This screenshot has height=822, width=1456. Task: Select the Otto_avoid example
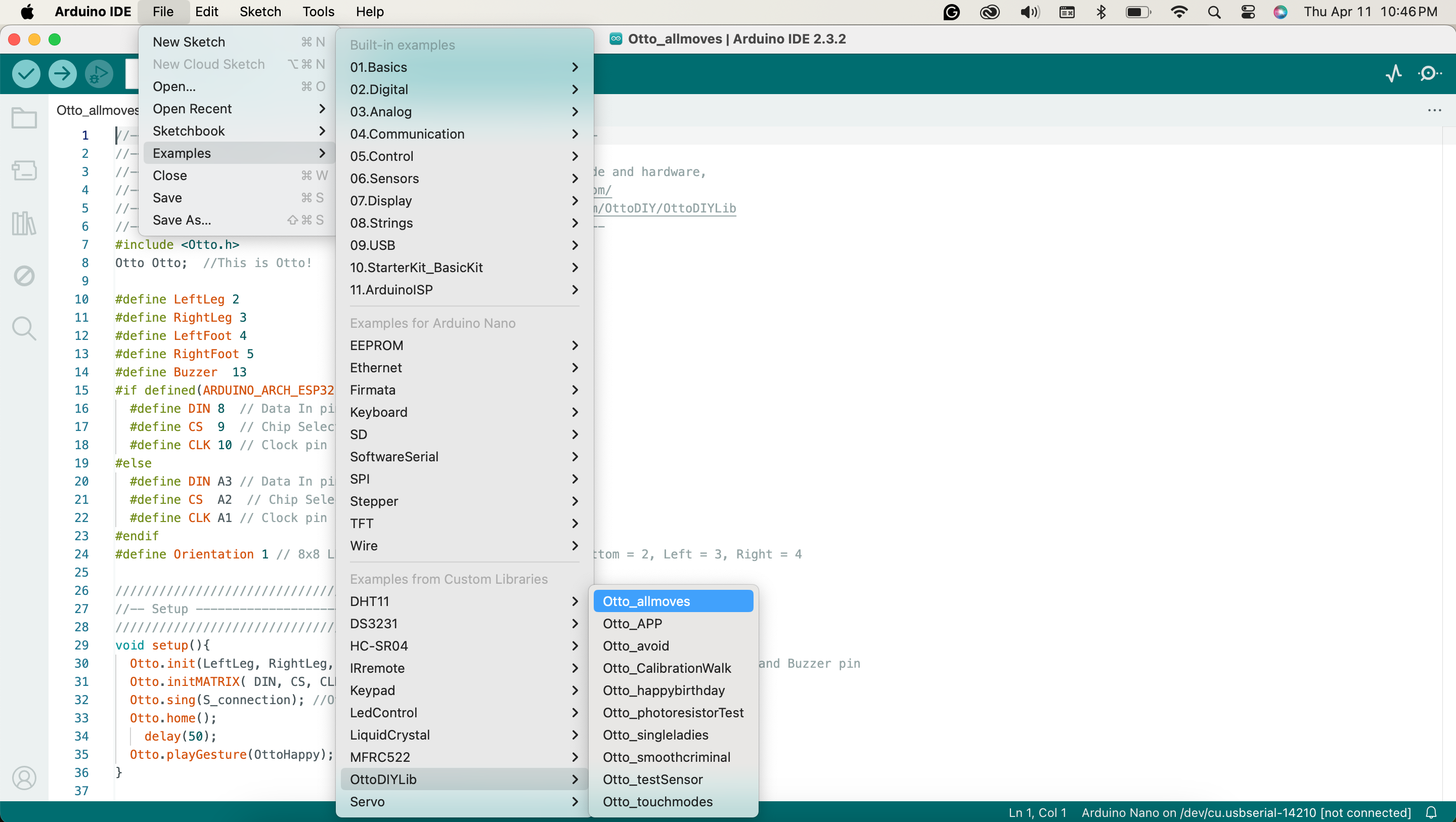coord(673,646)
